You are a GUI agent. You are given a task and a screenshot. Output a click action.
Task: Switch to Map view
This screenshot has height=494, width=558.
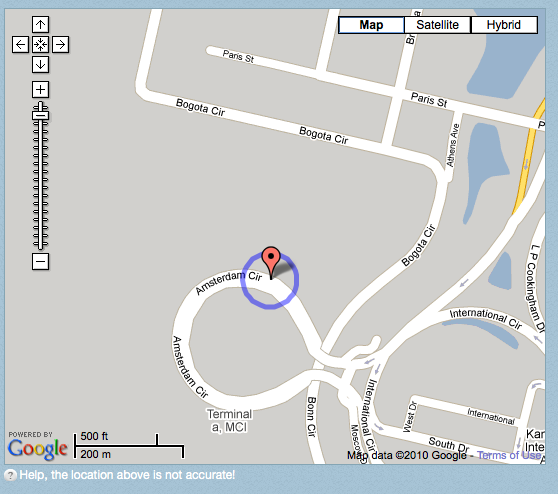click(x=371, y=25)
